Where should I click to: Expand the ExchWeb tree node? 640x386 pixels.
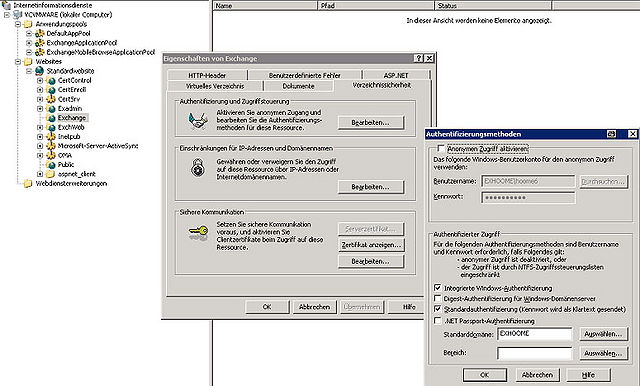click(x=40, y=127)
